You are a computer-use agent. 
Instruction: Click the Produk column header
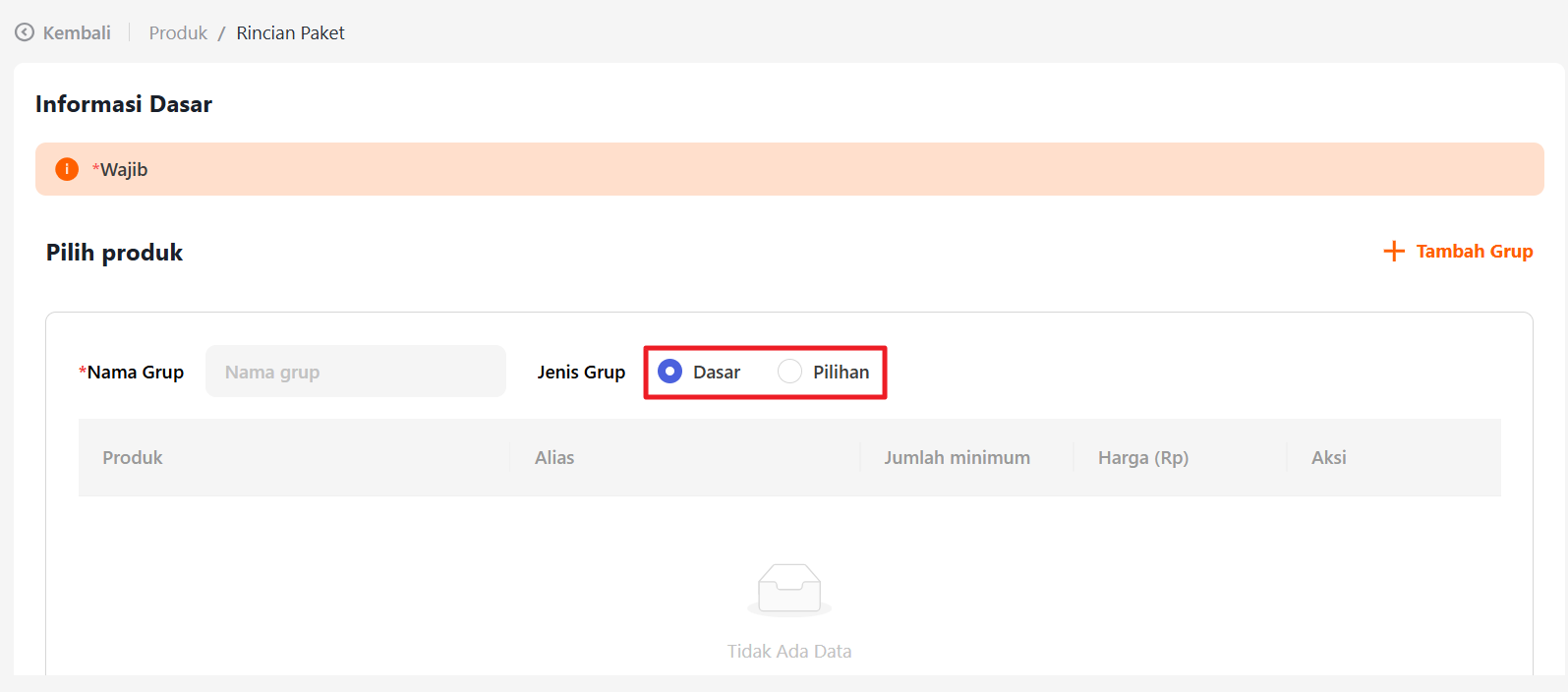pos(133,458)
